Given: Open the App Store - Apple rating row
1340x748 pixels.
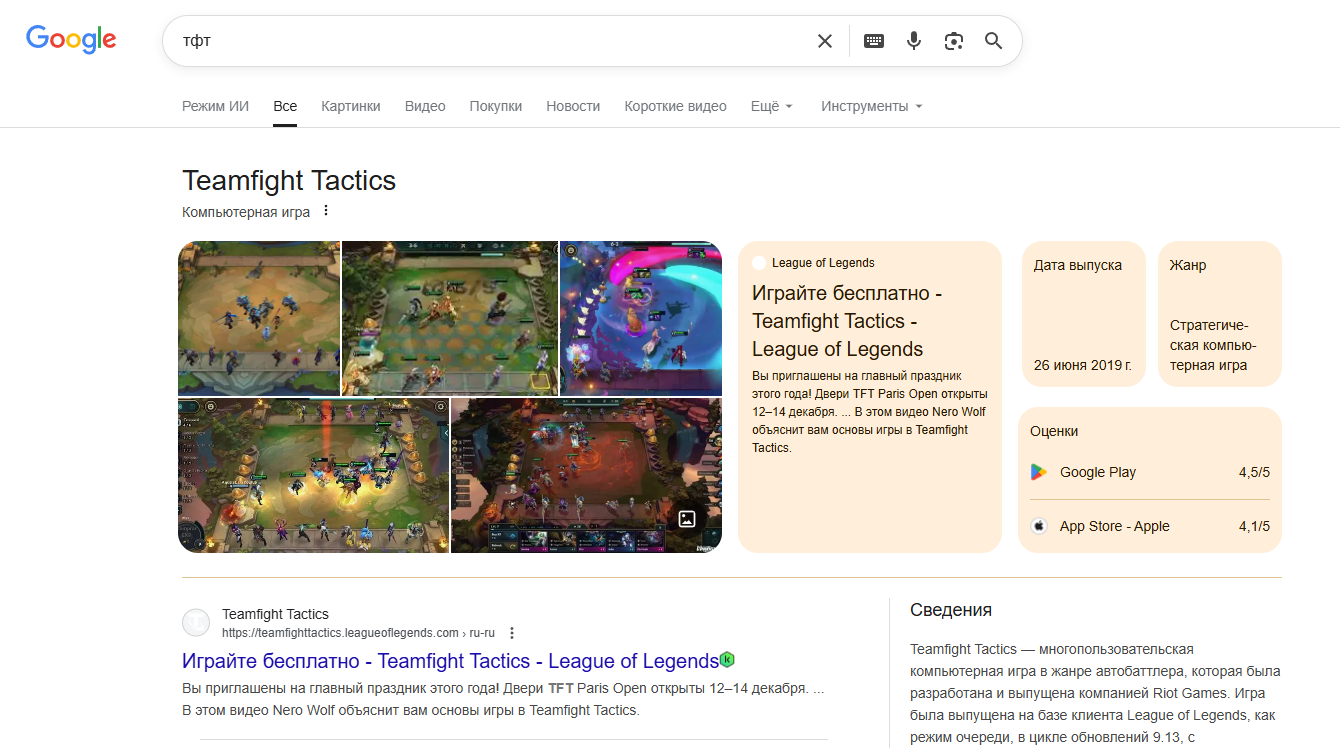Looking at the screenshot, I should pyautogui.click(x=1150, y=526).
